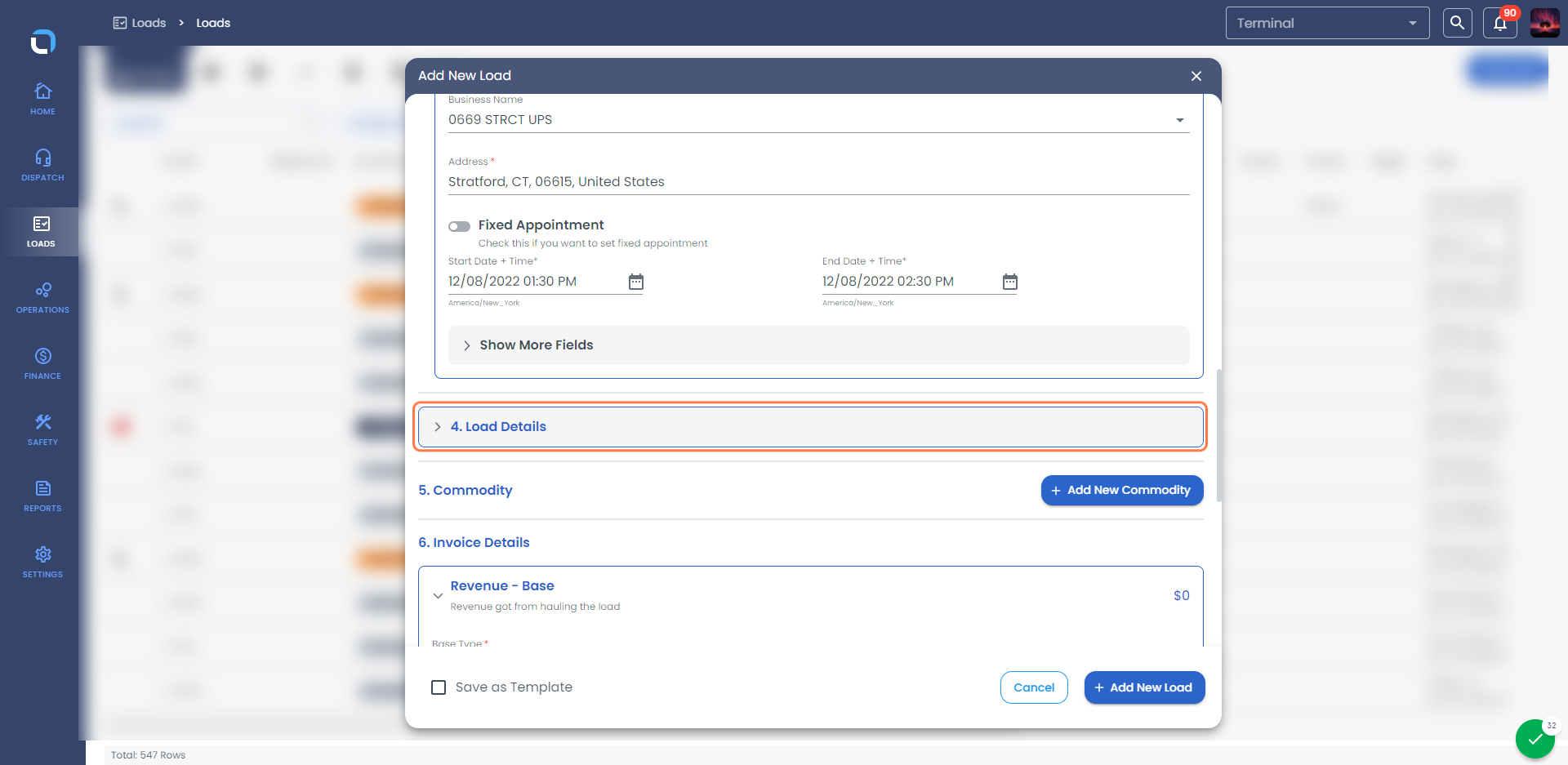
Task: Click the Start Date + Time field
Action: [536, 282]
